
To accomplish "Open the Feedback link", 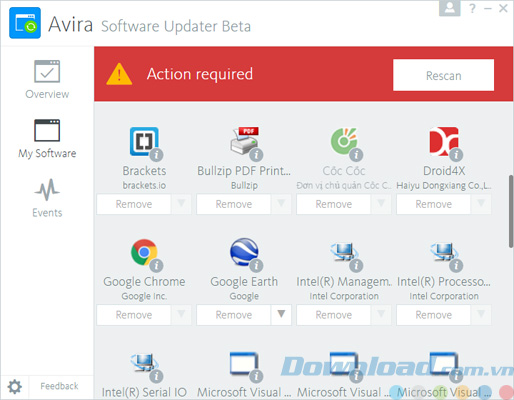I will click(x=59, y=386).
